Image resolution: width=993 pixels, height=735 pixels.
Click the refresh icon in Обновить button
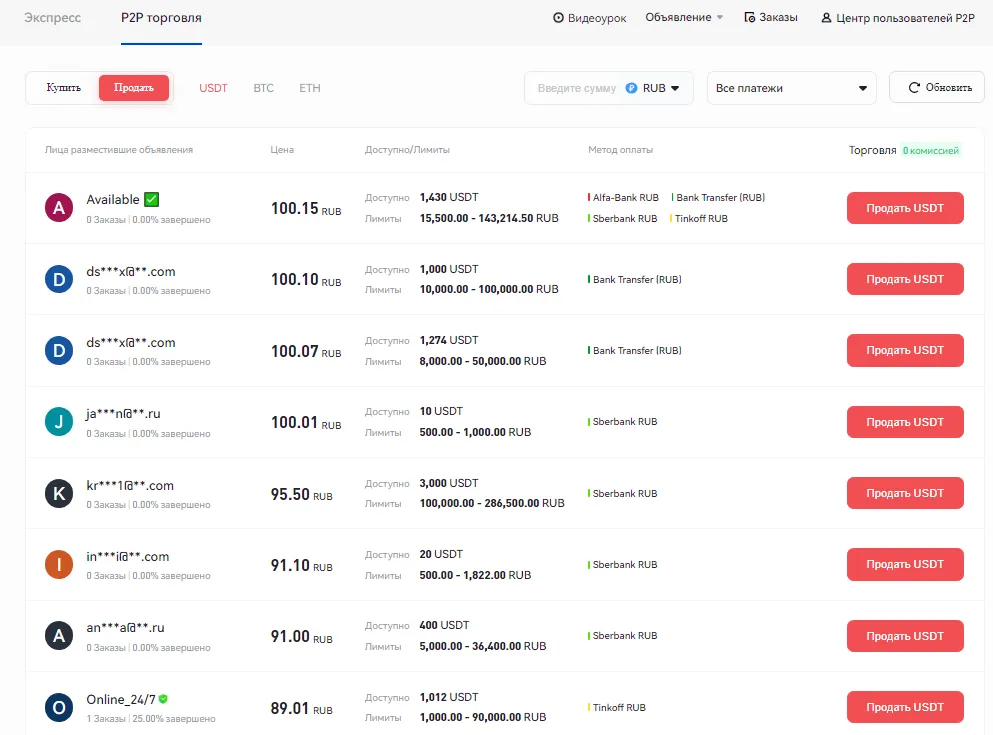tap(914, 88)
